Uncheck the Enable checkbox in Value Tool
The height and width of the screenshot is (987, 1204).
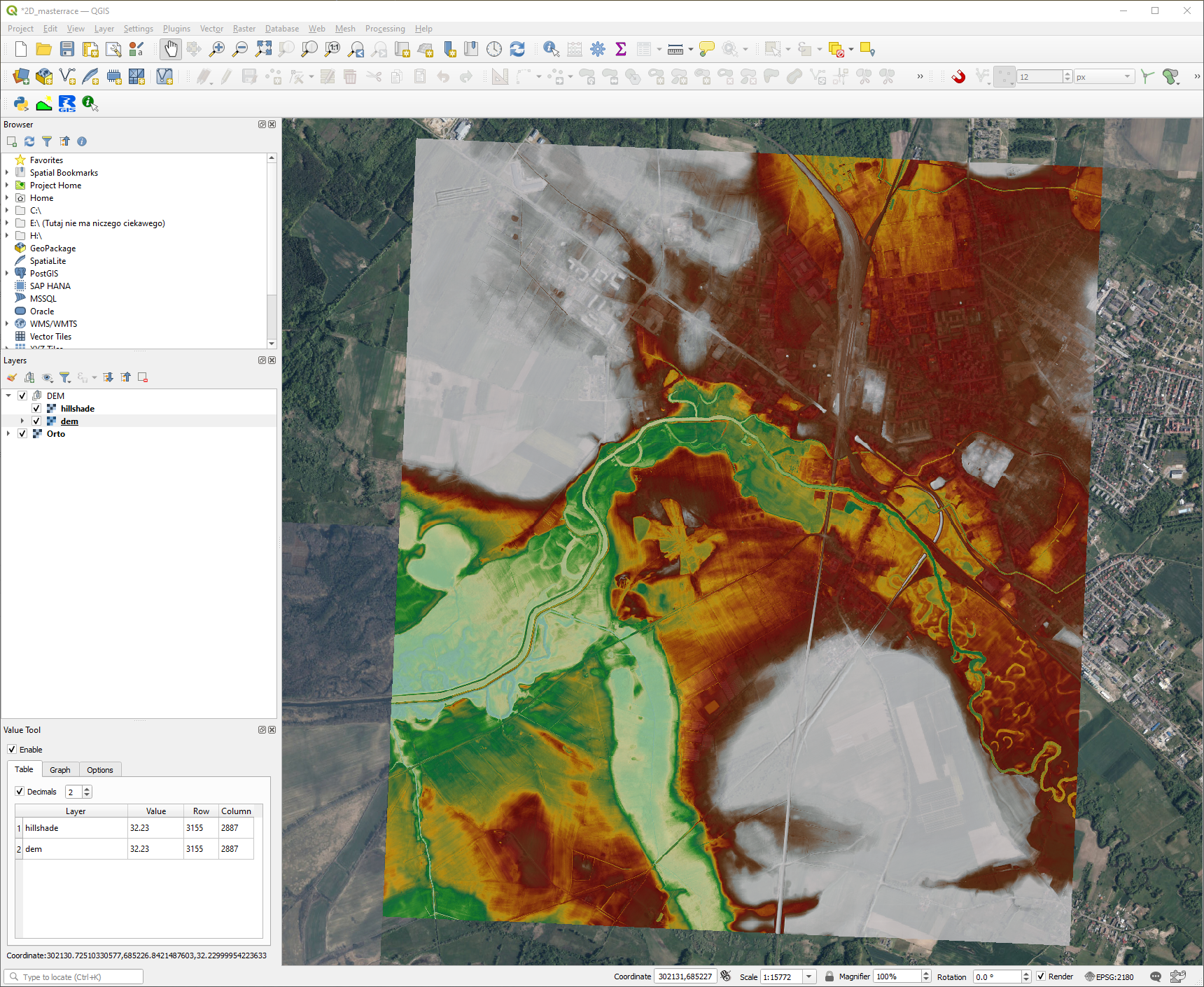(x=12, y=750)
